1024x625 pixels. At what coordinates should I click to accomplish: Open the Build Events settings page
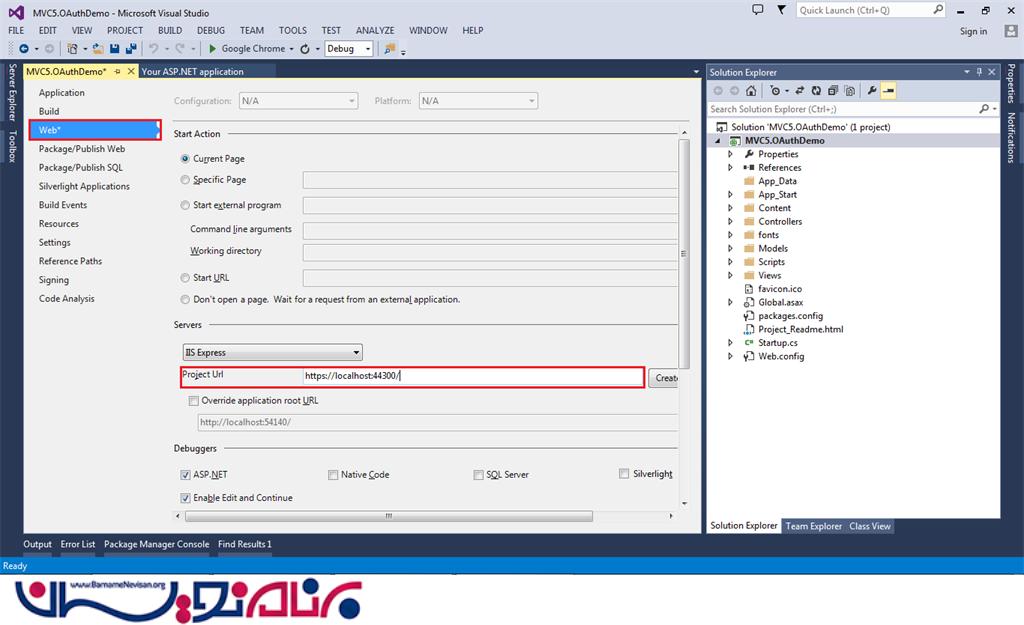coord(63,205)
